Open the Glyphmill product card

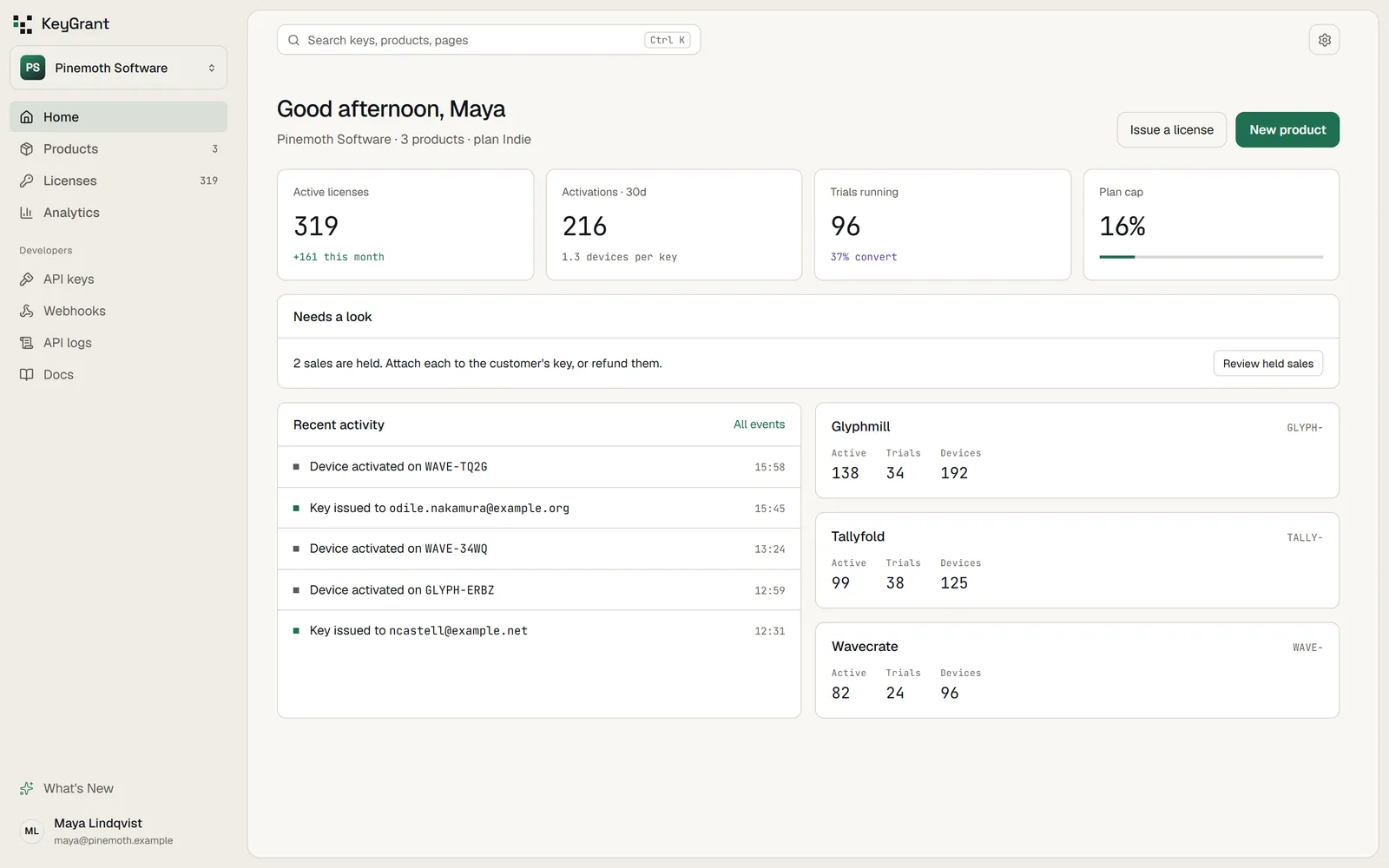pyautogui.click(x=1076, y=450)
